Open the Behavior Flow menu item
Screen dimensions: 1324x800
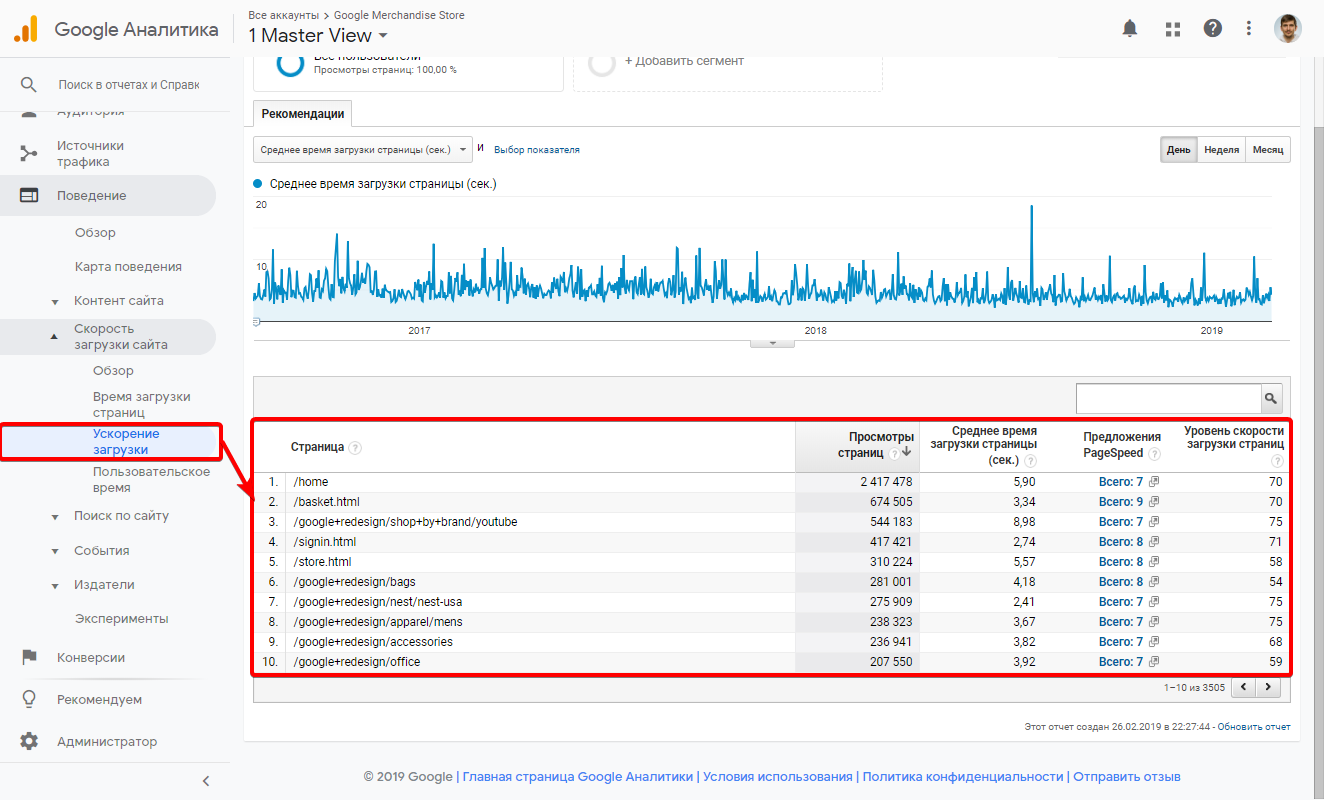coord(128,267)
